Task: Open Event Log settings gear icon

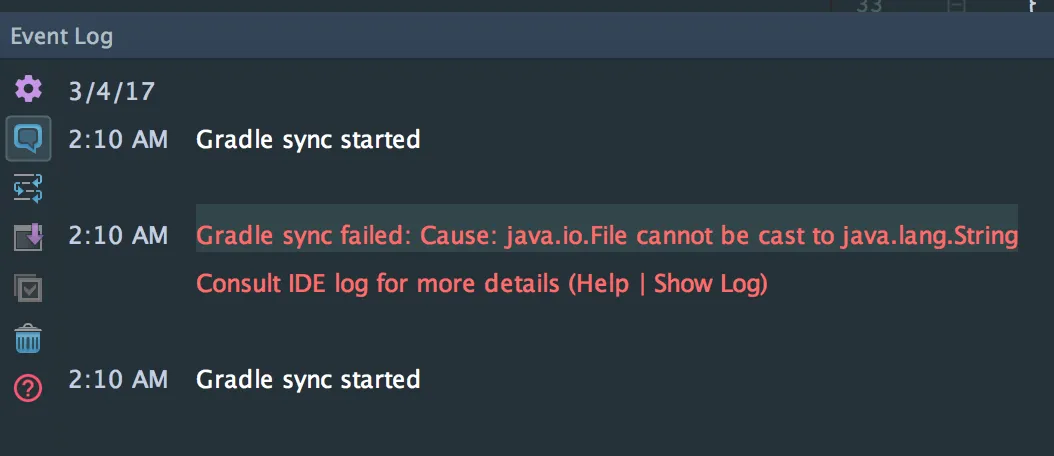Action: [x=28, y=89]
